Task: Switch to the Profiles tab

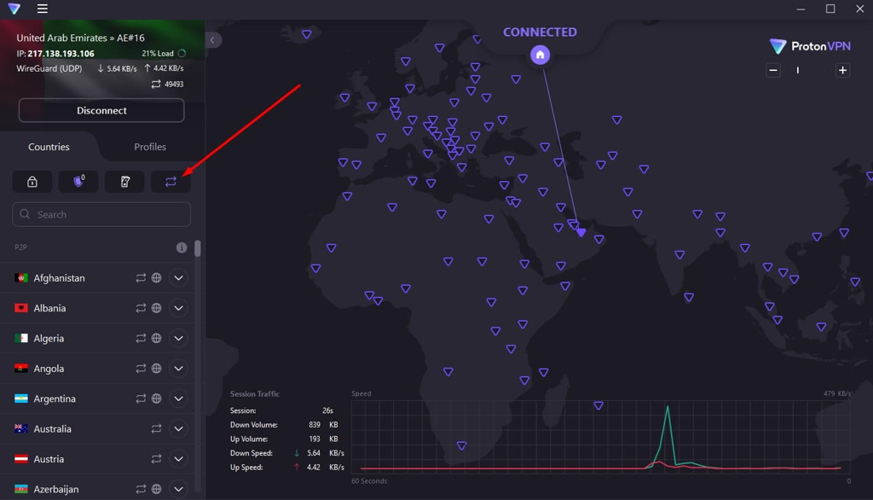Action: coord(150,147)
